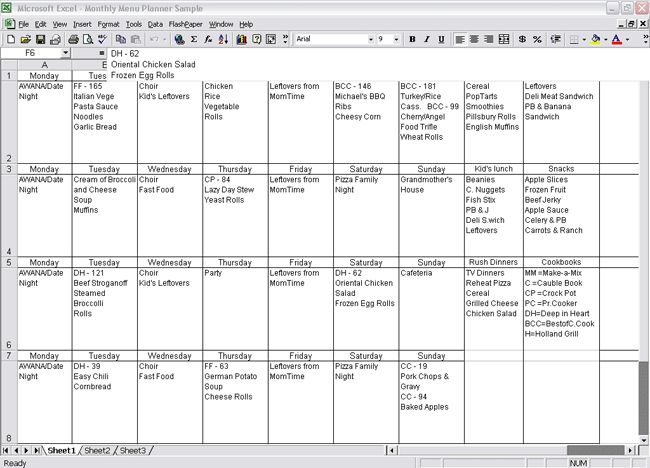650x468 pixels.
Task: Click the vertical scrollbar thumb
Action: [x=644, y=398]
